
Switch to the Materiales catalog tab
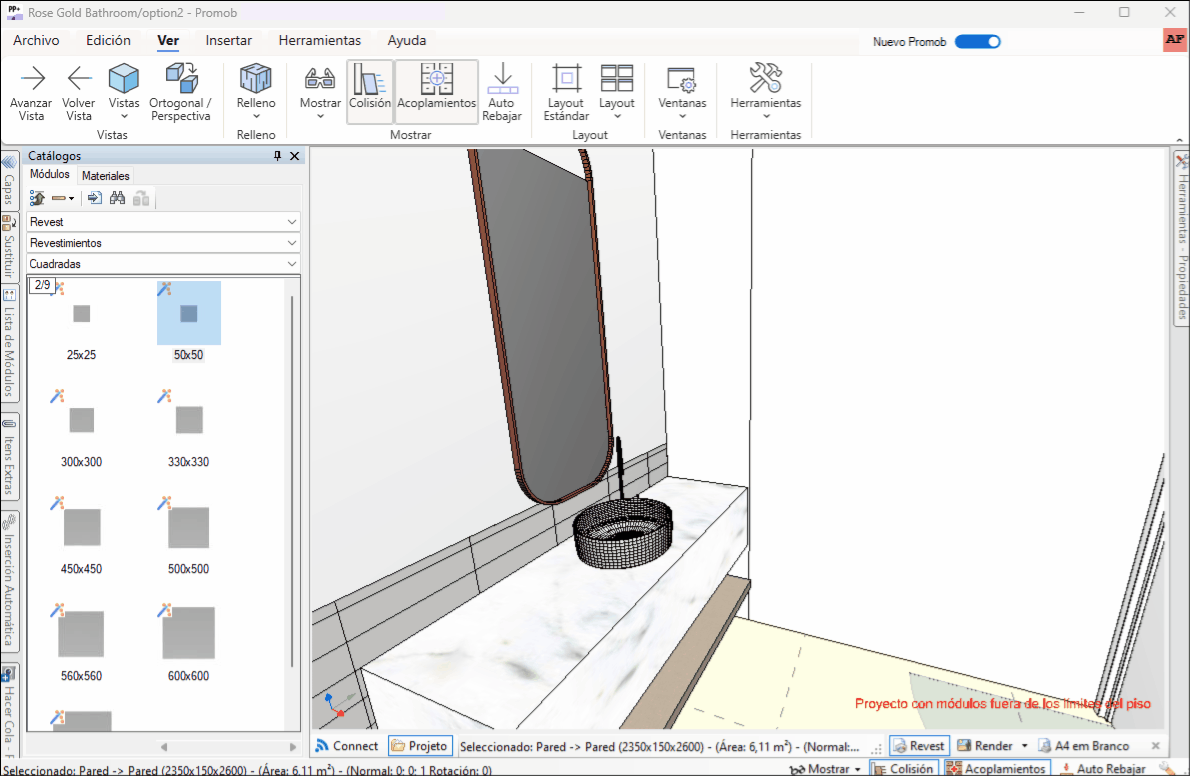(x=105, y=175)
